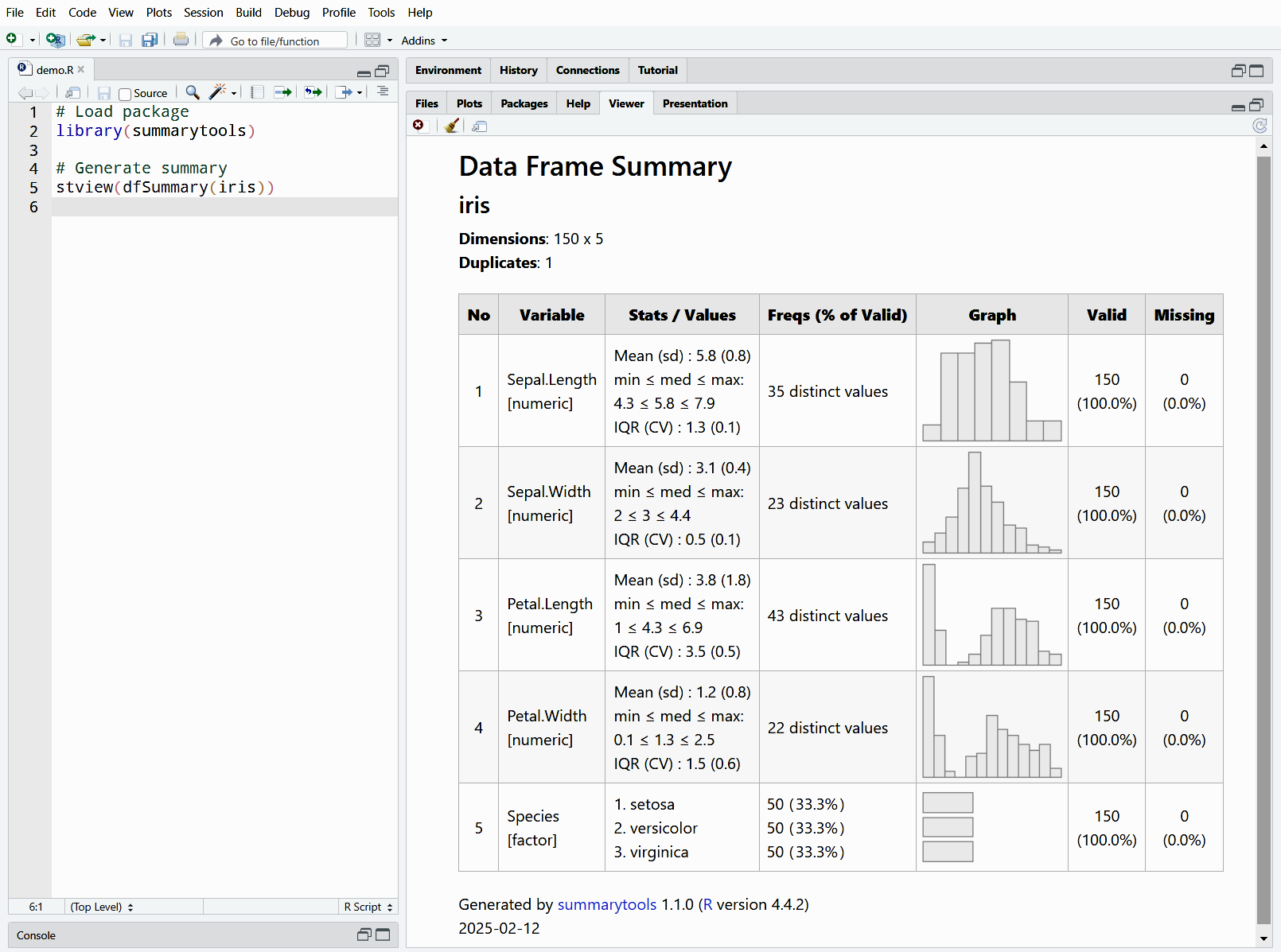
Task: Click the Print current file icon
Action: click(x=181, y=40)
